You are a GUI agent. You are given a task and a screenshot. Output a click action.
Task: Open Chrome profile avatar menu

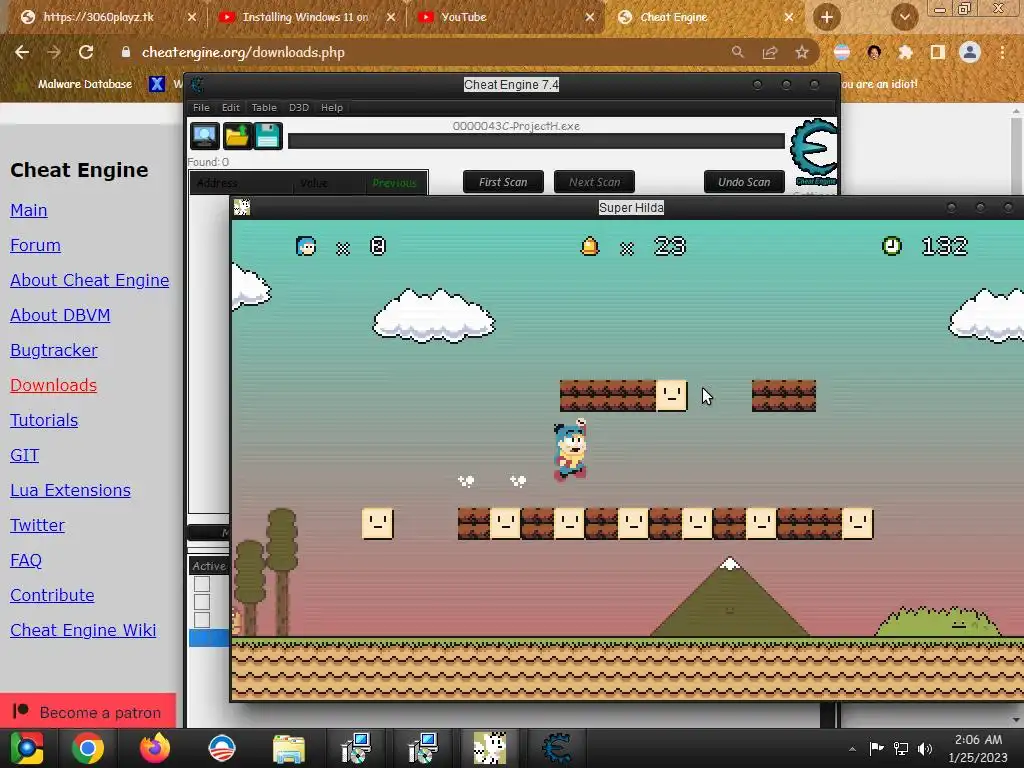click(x=970, y=52)
